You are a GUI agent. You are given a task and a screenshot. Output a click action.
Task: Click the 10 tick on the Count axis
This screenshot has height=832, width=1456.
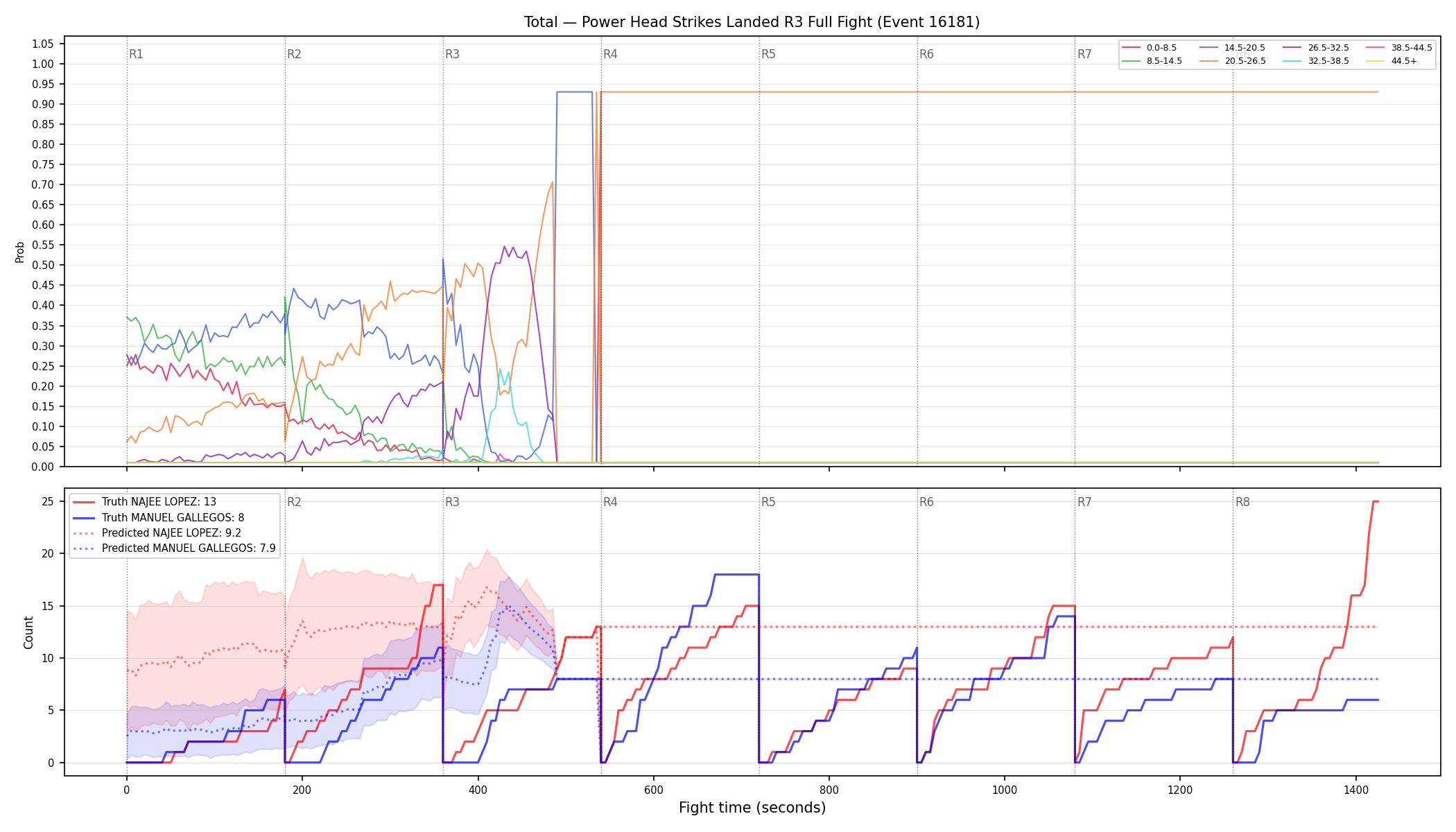point(49,659)
